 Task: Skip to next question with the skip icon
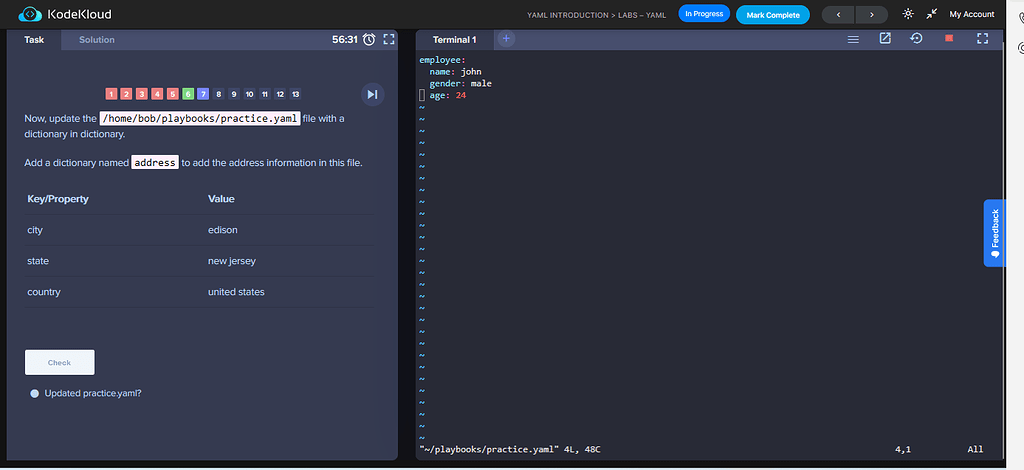tap(372, 94)
